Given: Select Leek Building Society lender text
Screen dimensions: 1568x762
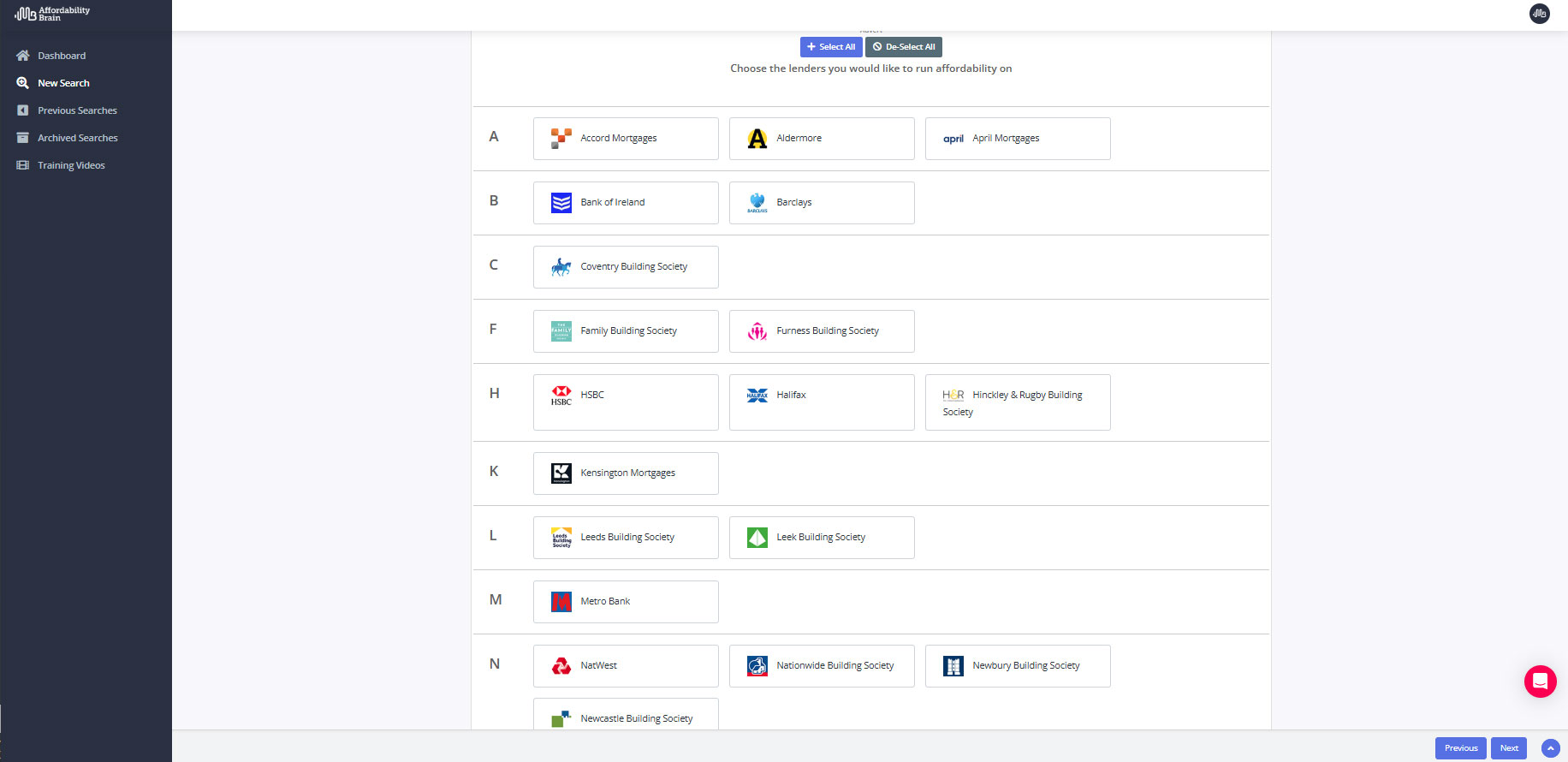Looking at the screenshot, I should pos(821,538).
